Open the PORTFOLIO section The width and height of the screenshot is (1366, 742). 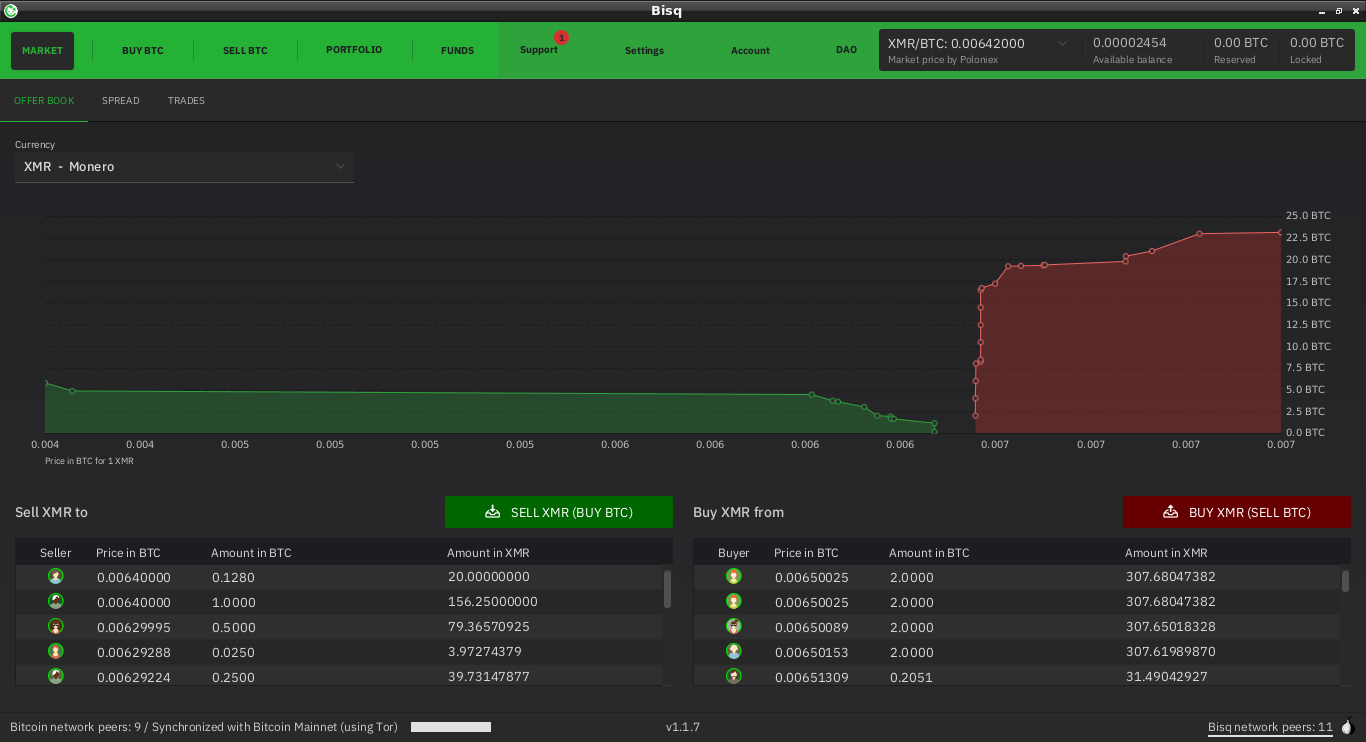pos(354,50)
